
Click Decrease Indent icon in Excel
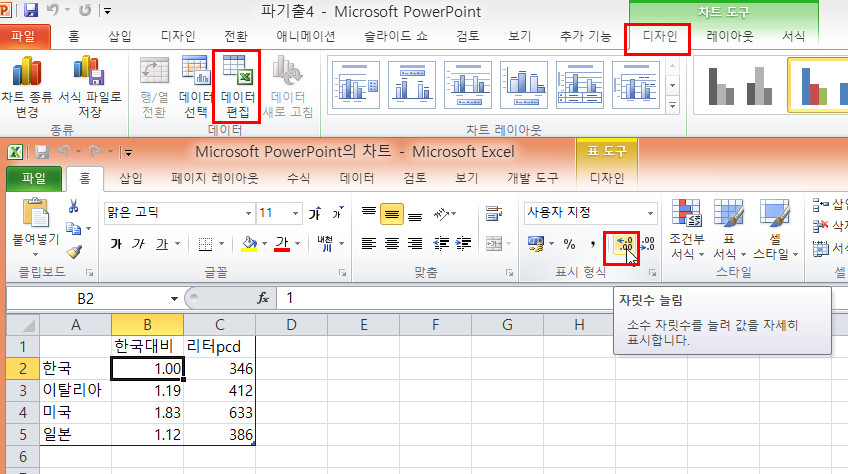click(x=441, y=244)
